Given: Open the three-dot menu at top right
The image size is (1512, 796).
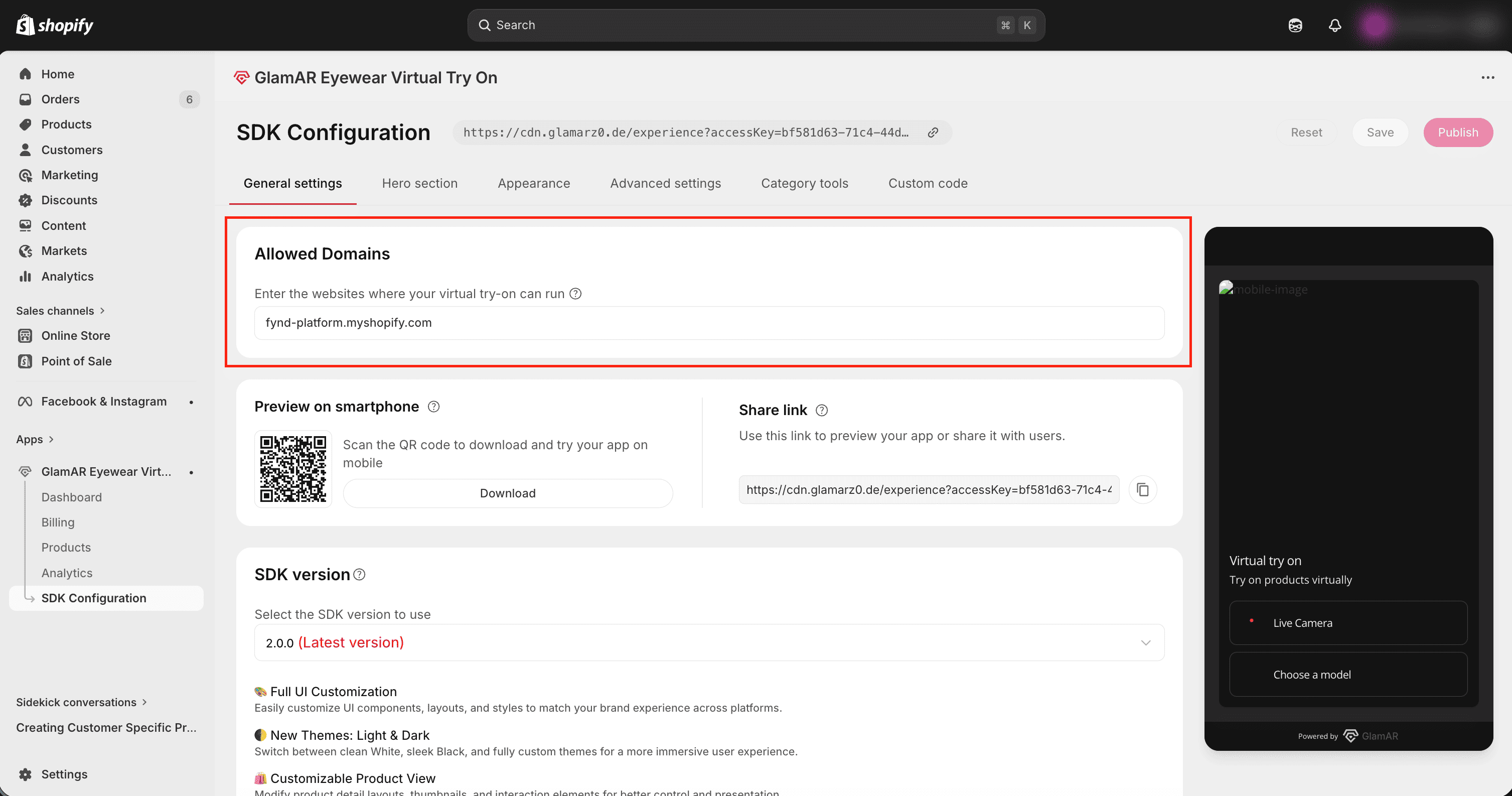Looking at the screenshot, I should coord(1487,77).
